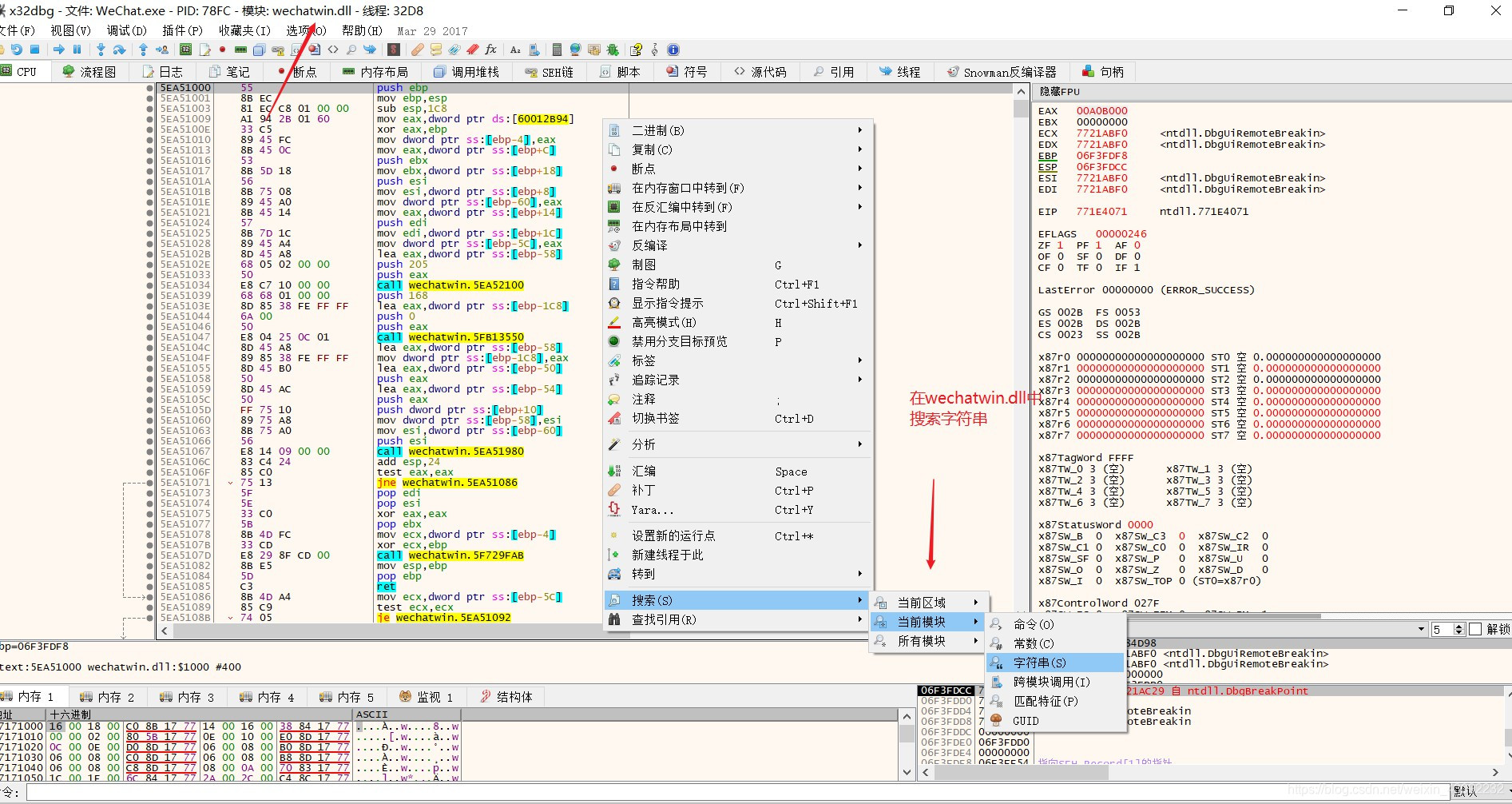Click the restart debugging toolbar icon
The width and height of the screenshot is (1512, 804).
(x=16, y=50)
